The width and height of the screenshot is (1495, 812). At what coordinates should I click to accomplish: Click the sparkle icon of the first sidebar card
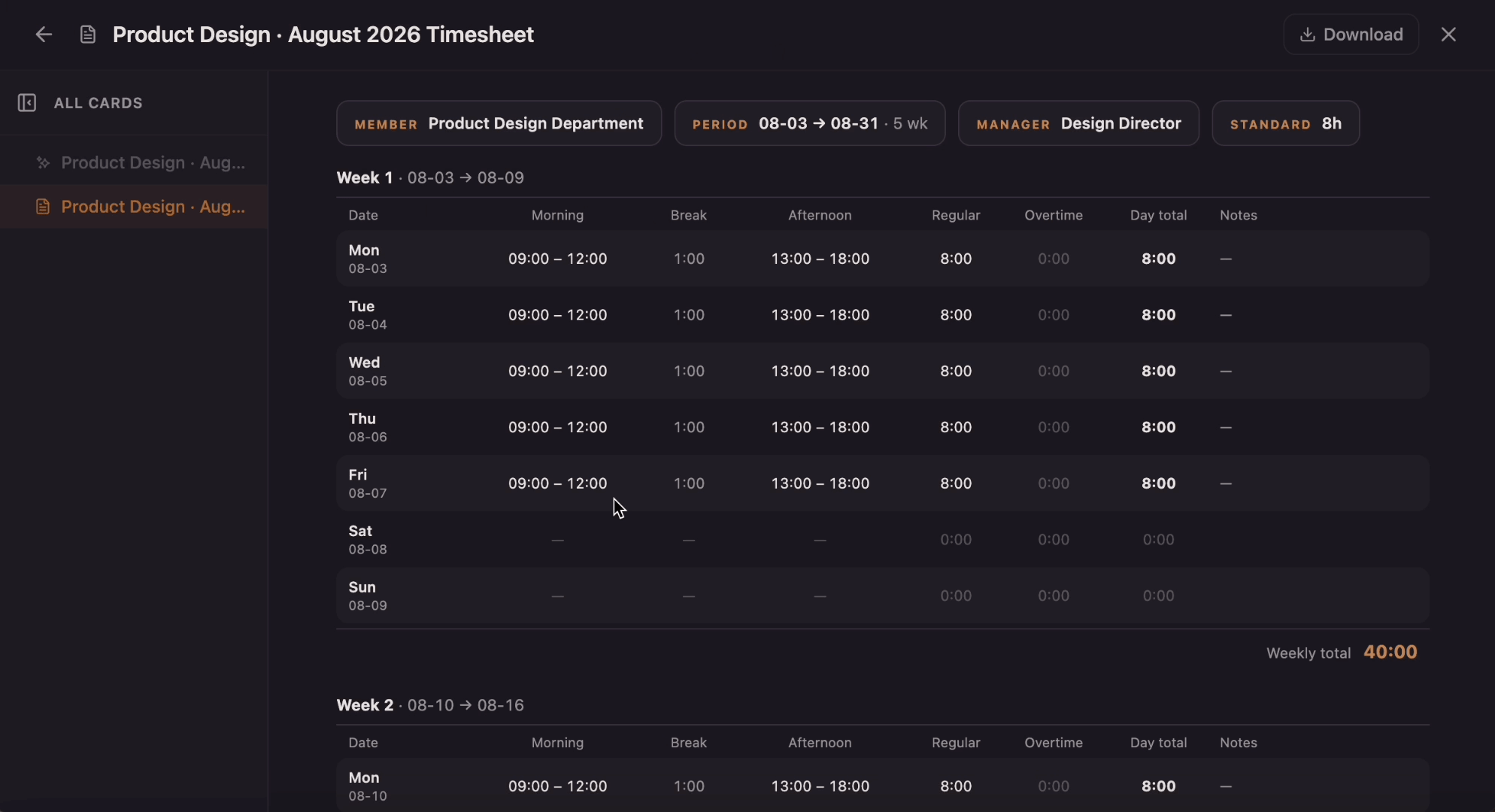pyautogui.click(x=43, y=162)
